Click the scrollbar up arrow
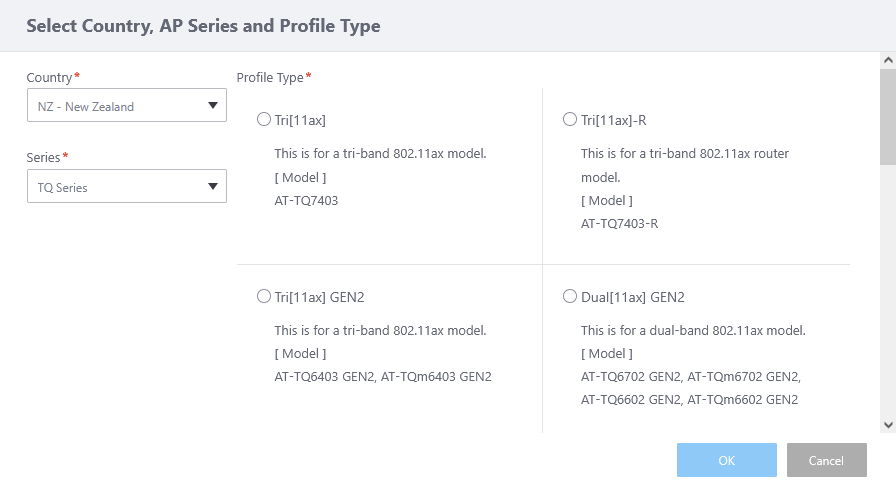Viewport: 896px width, 486px height. [x=887, y=61]
